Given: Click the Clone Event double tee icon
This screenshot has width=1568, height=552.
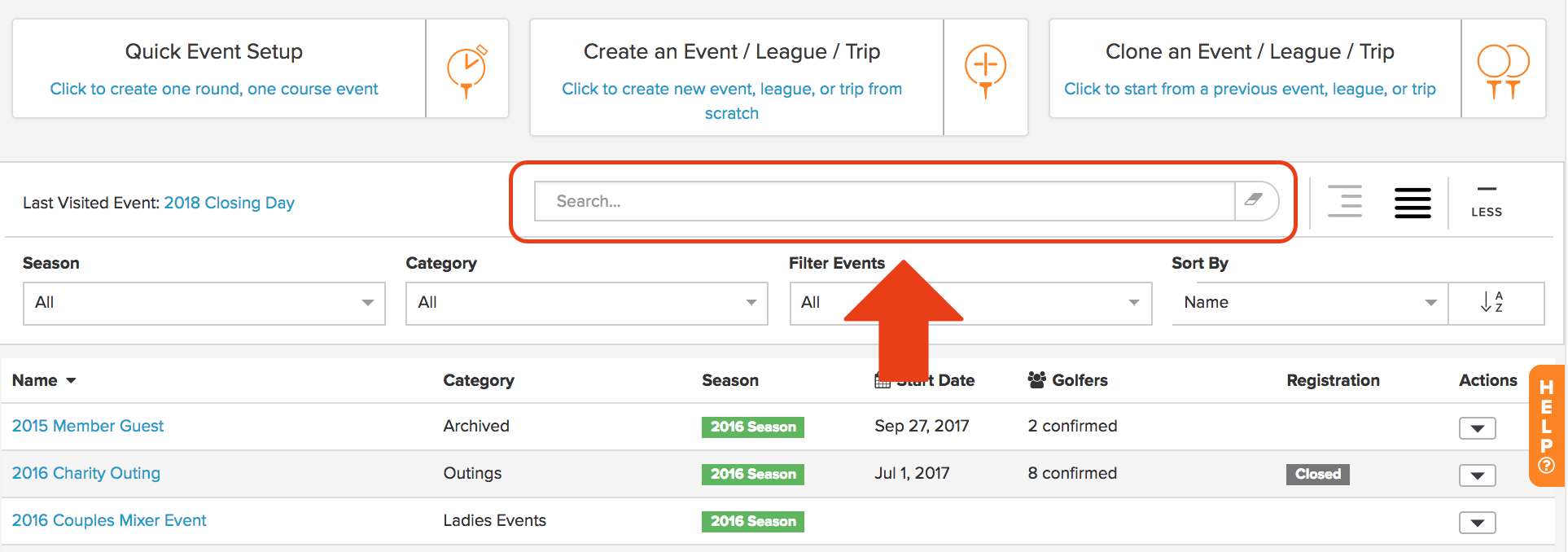Looking at the screenshot, I should pos(1503,72).
